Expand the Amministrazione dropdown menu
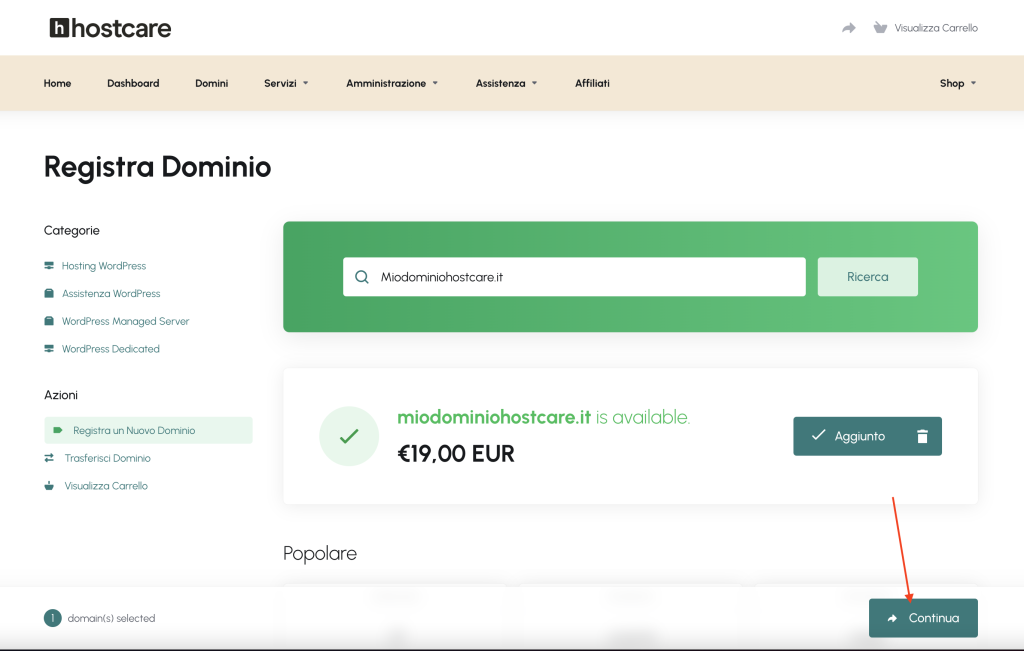The width and height of the screenshot is (1024, 651). point(392,83)
